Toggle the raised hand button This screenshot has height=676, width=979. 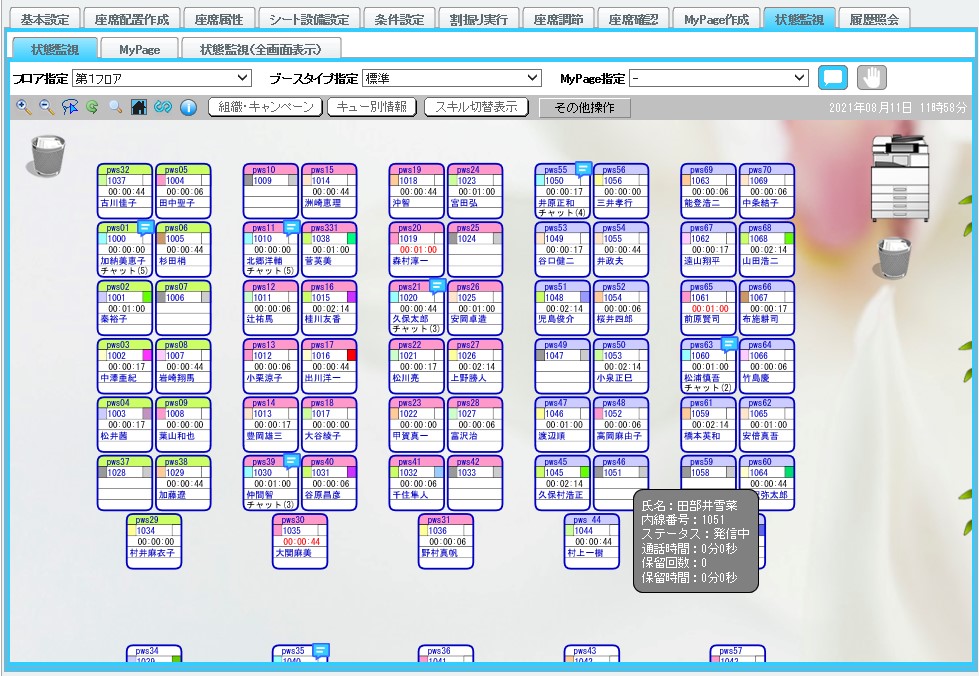pyautogui.click(x=872, y=78)
